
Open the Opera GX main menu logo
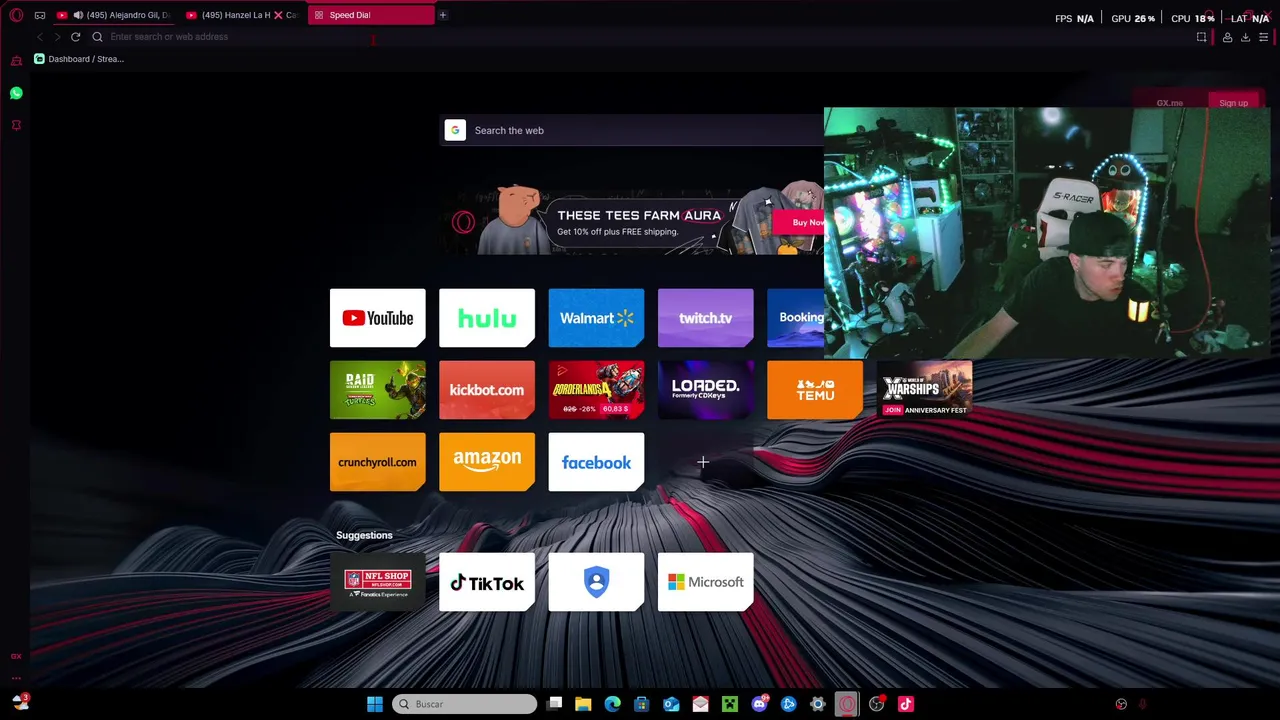tap(16, 15)
